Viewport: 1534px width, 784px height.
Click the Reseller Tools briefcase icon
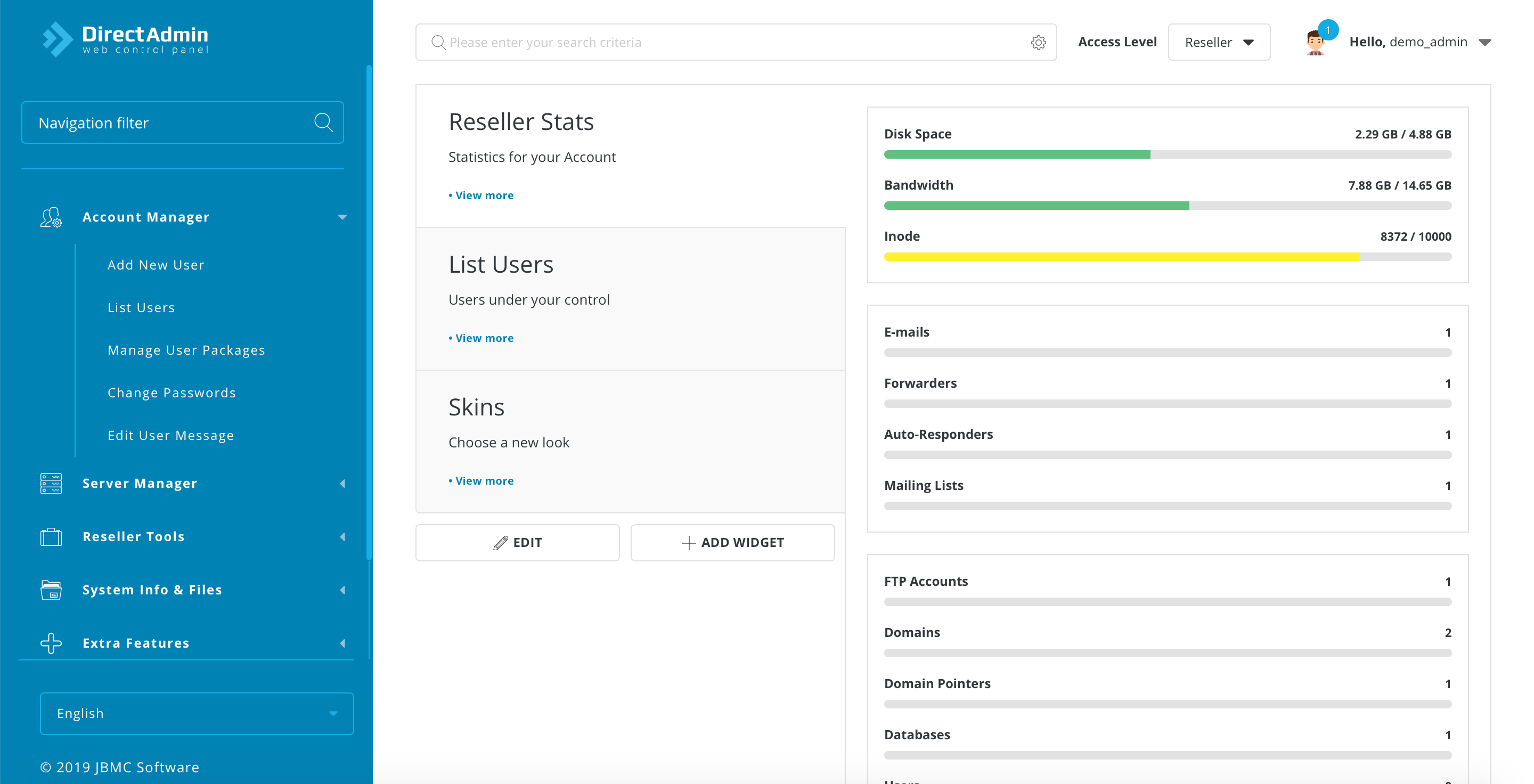tap(51, 536)
